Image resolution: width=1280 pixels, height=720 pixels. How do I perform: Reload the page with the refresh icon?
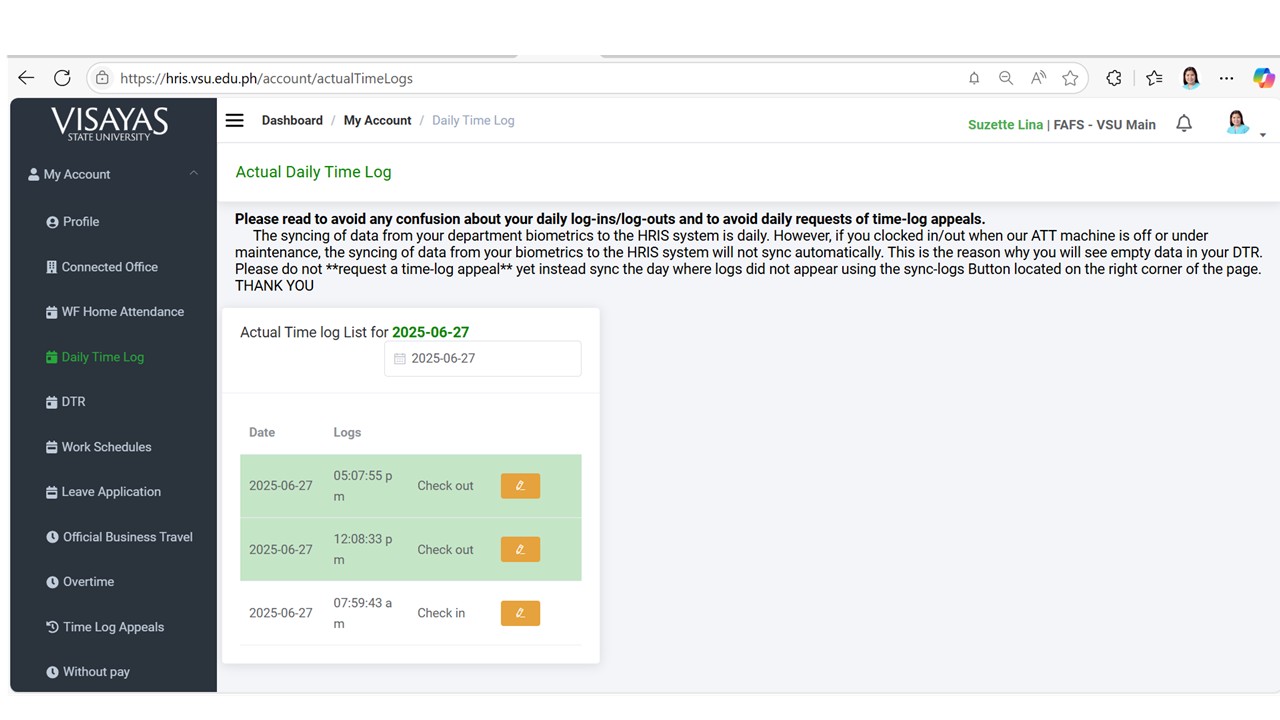[62, 78]
